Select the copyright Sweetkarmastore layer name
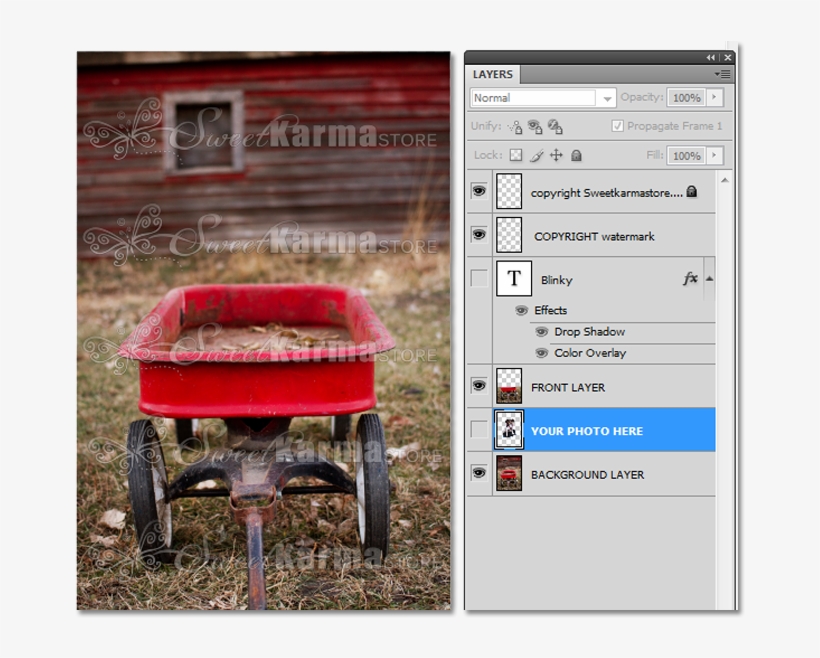Image resolution: width=820 pixels, height=658 pixels. (607, 193)
